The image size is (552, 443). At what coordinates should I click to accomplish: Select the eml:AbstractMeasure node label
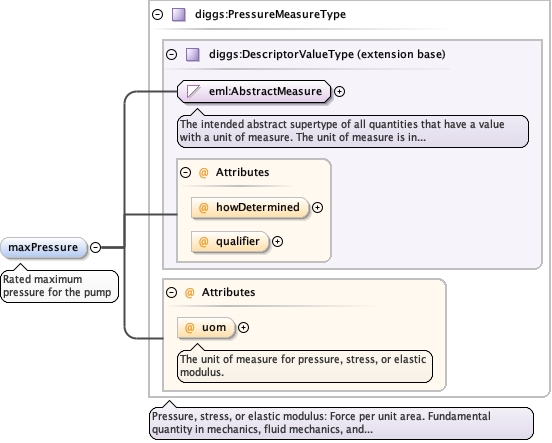click(x=265, y=92)
